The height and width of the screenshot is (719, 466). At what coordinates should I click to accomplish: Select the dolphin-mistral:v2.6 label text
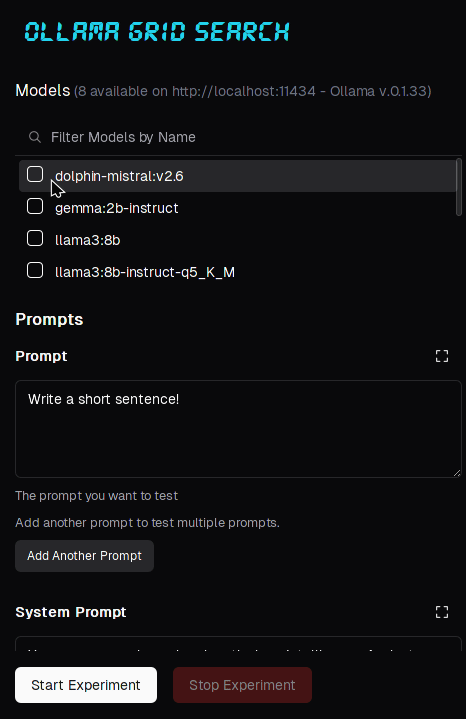(119, 176)
